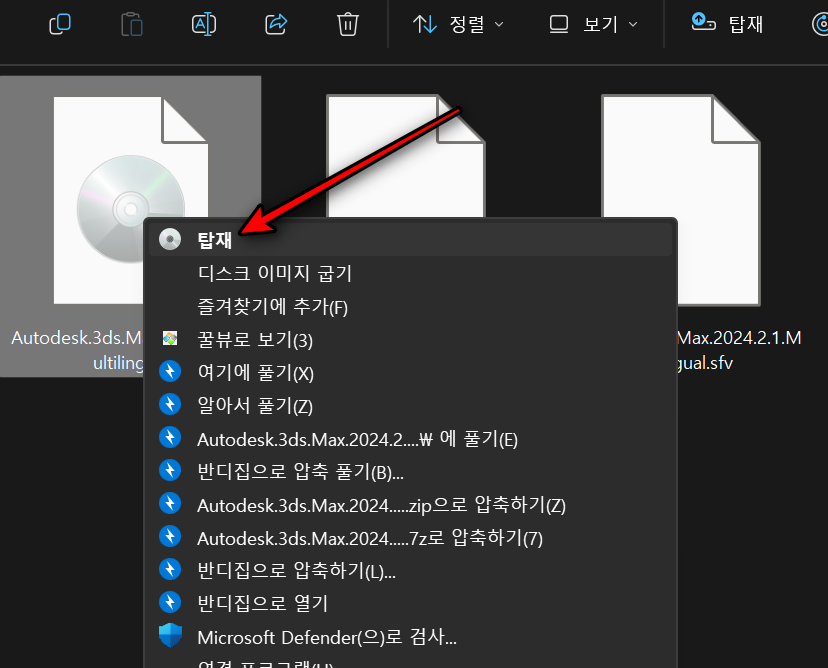Click the Bandizip icon beside the 에 풀기(E) entry
Screen dimensions: 828x668
tap(170, 437)
